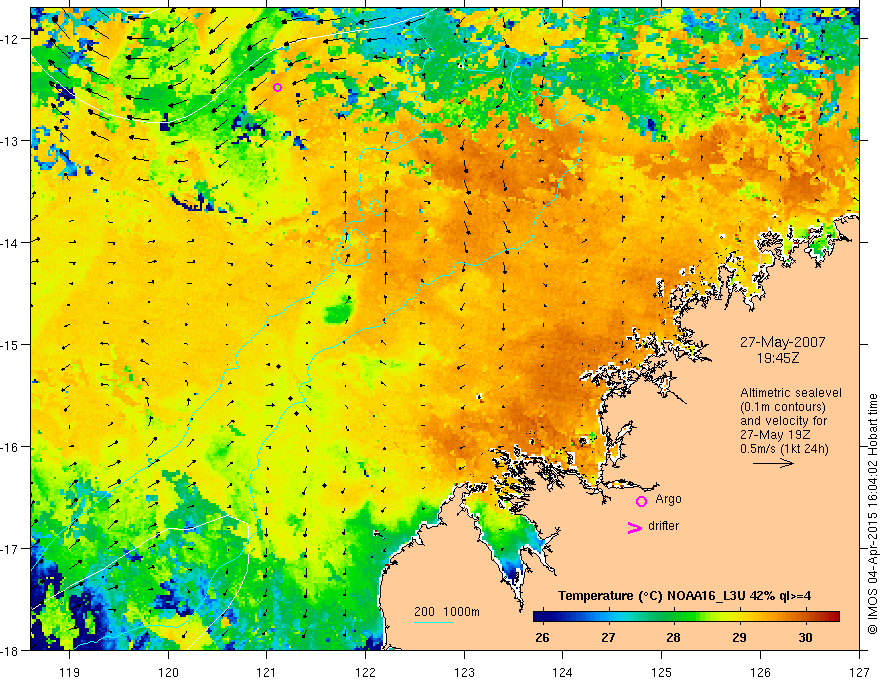Click the dark blue end of the temperature color bar
The height and width of the screenshot is (680, 880).
(x=540, y=617)
